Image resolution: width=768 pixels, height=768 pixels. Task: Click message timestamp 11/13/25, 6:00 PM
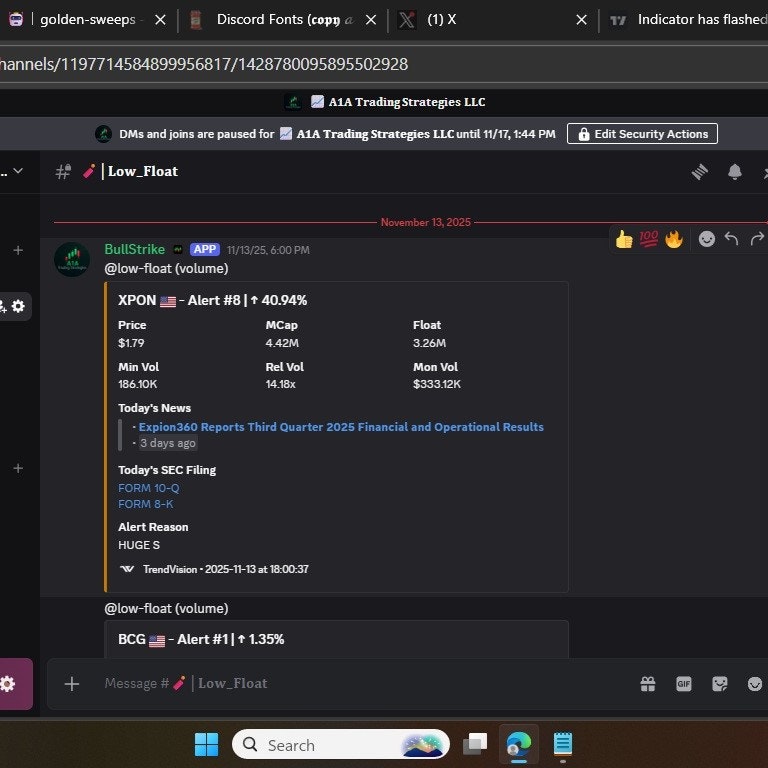click(x=268, y=250)
